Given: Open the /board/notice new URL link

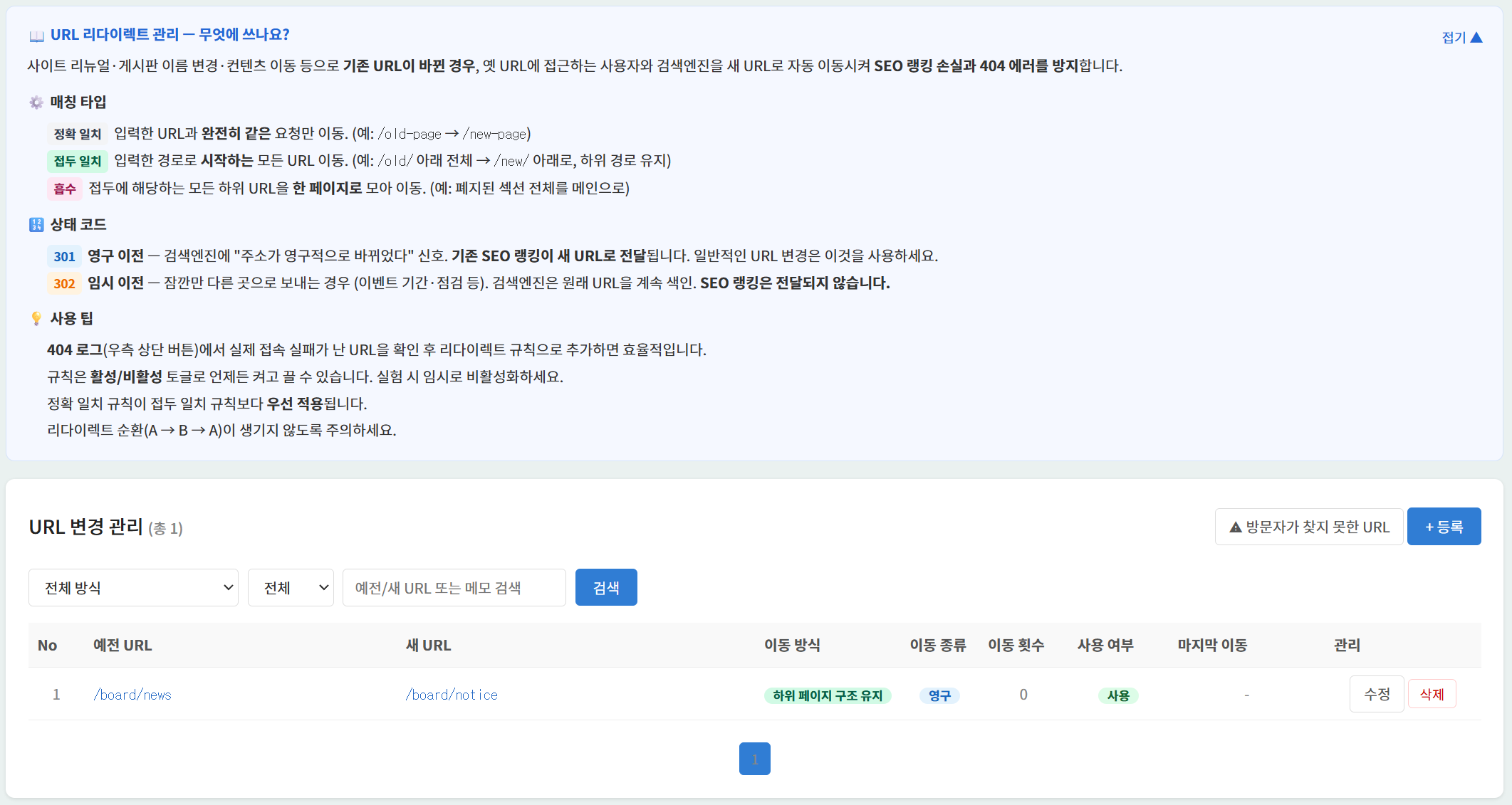Looking at the screenshot, I should pos(452,695).
